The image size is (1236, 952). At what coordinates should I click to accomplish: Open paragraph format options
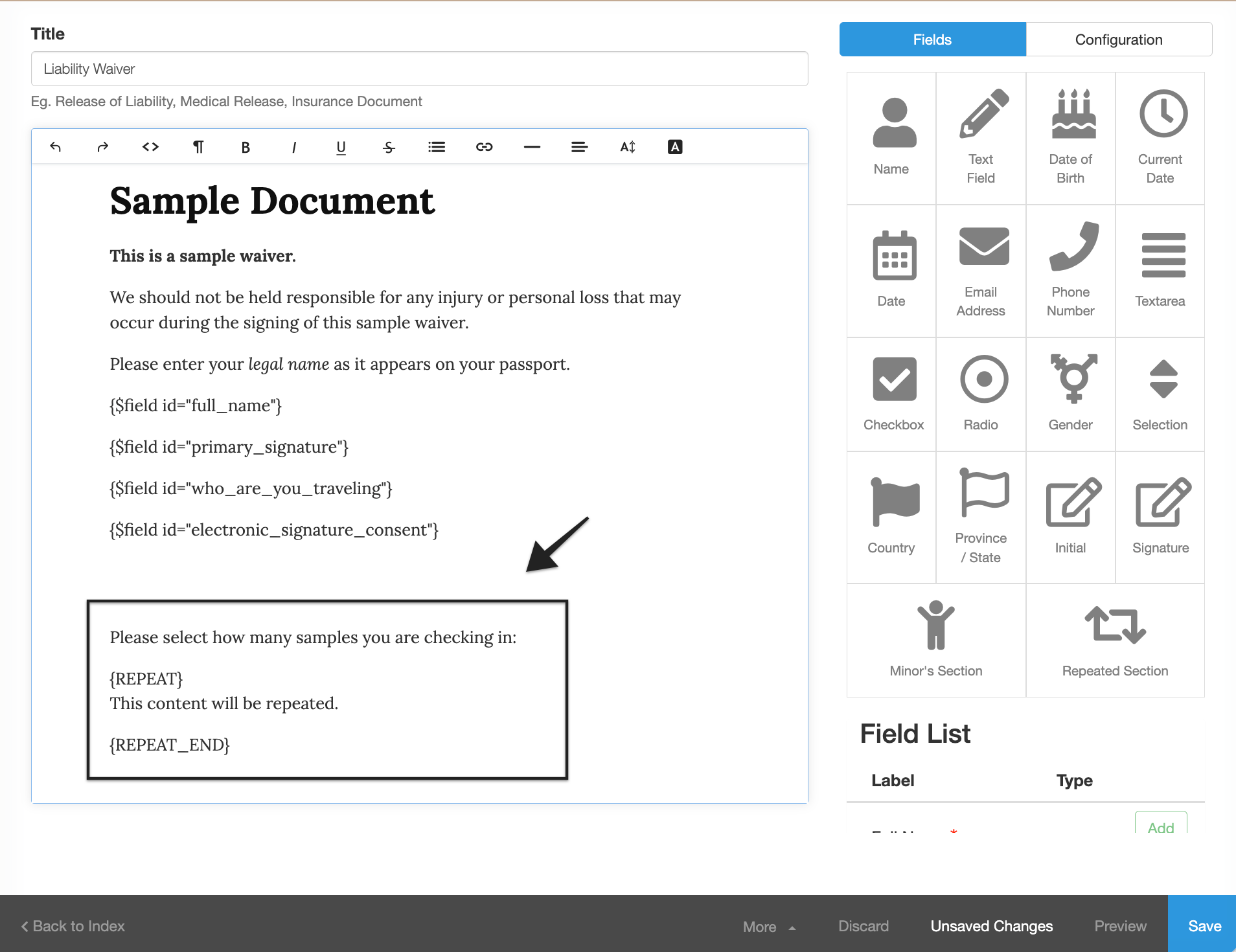tap(198, 147)
